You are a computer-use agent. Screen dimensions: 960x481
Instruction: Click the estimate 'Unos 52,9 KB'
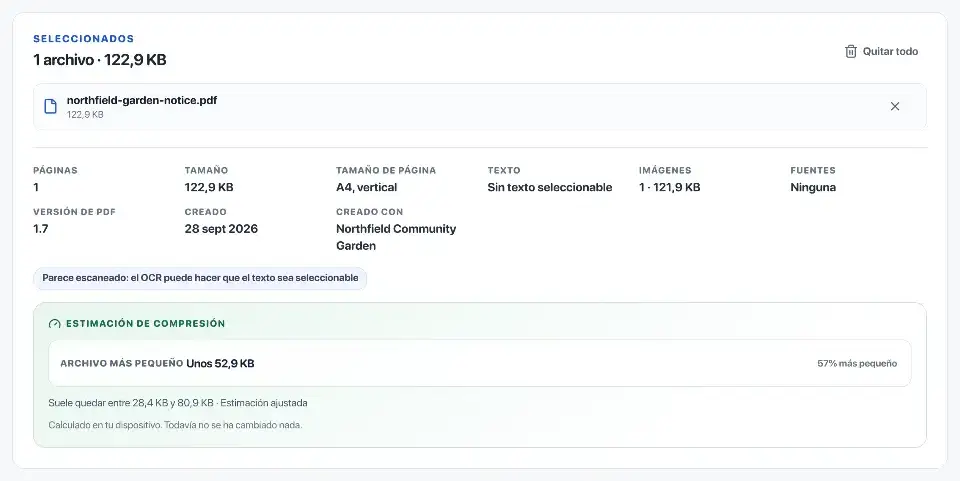click(x=220, y=364)
